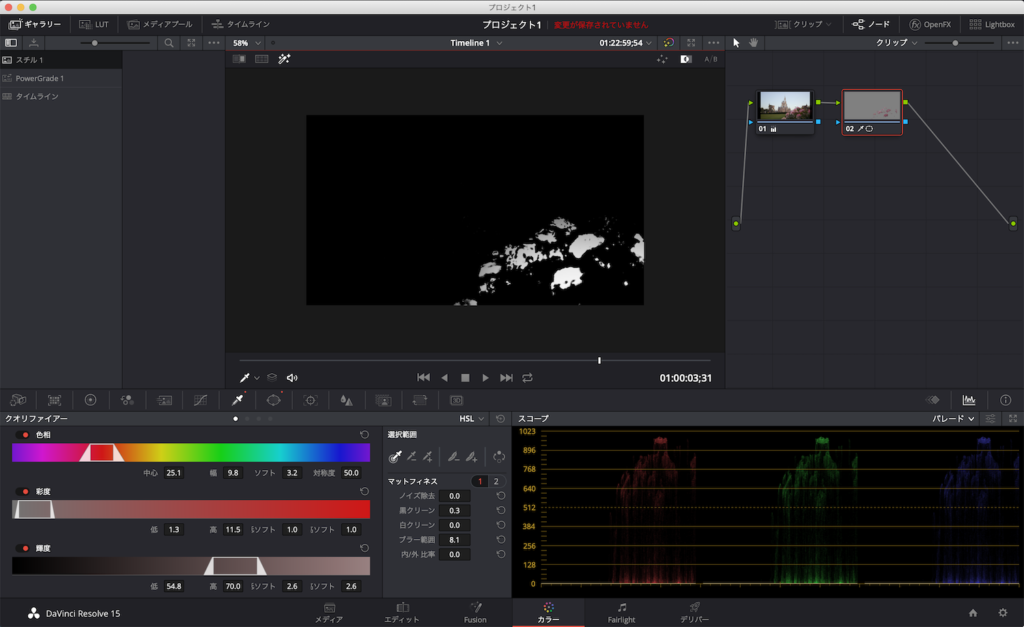Open the ギャラリー (Gallery) panel button
Viewport: 1024px width, 627px height.
pos(35,24)
